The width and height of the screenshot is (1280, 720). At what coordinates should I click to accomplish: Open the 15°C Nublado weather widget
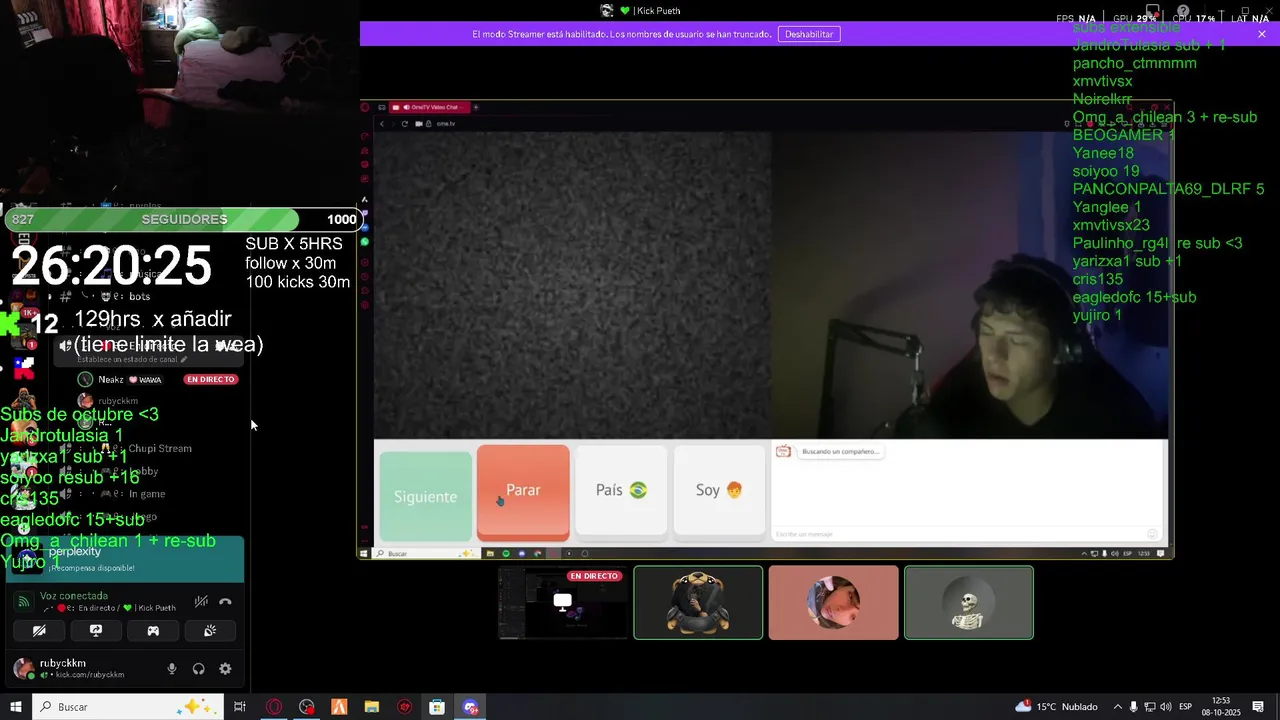pos(1056,707)
